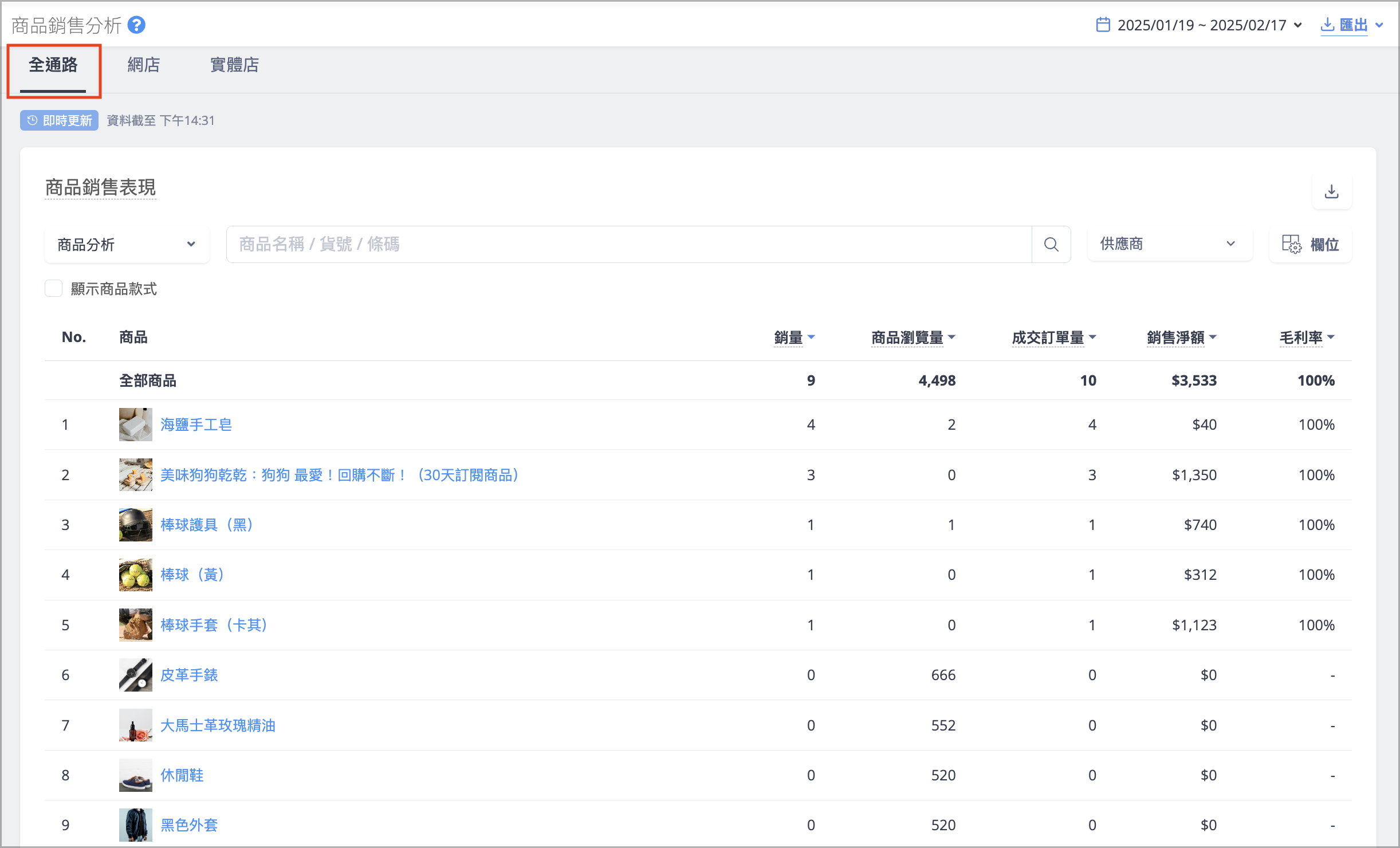Click the 商品名稱 / 貨號 / 條碼 search field
Screen dimensions: 1400x848
click(x=628, y=245)
